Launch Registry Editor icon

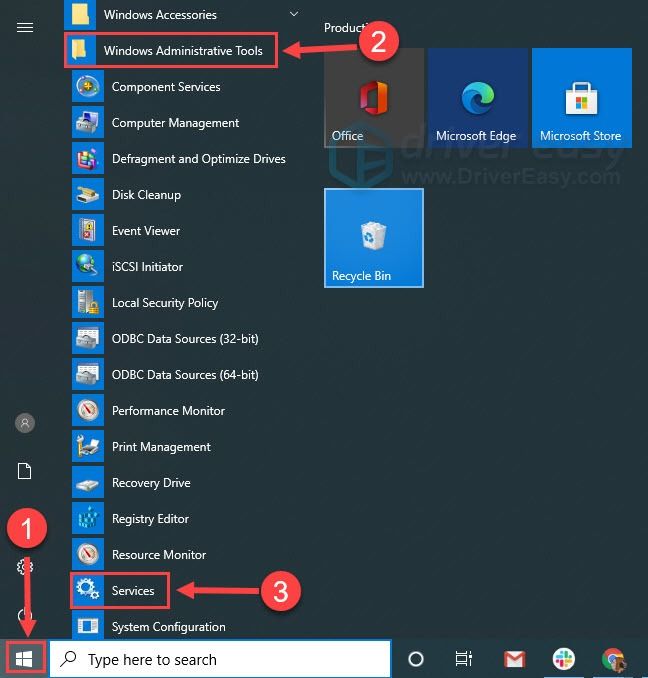pyautogui.click(x=88, y=518)
